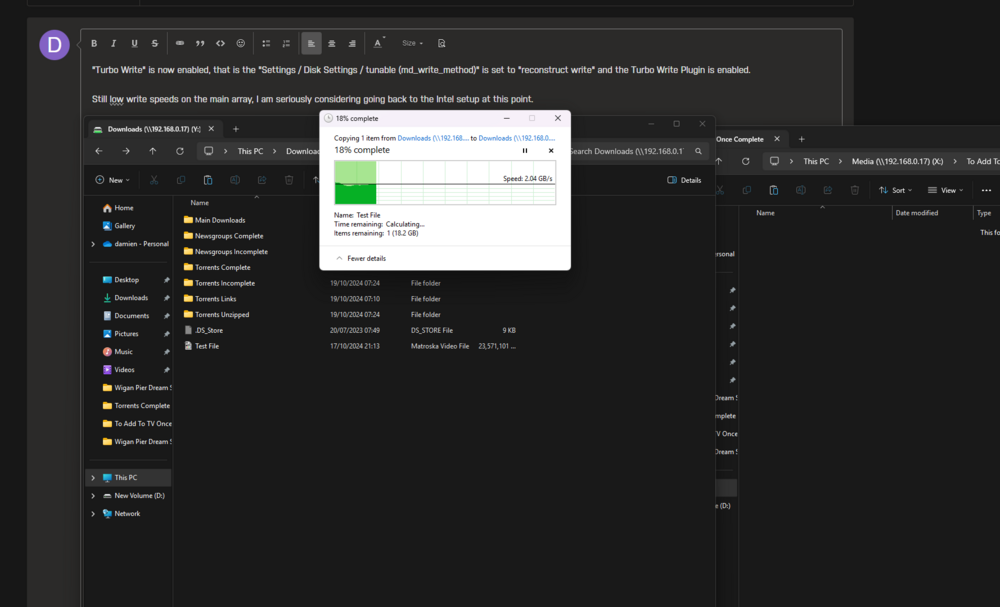Click the purple D user avatar
The width and height of the screenshot is (1000, 607).
coord(54,45)
